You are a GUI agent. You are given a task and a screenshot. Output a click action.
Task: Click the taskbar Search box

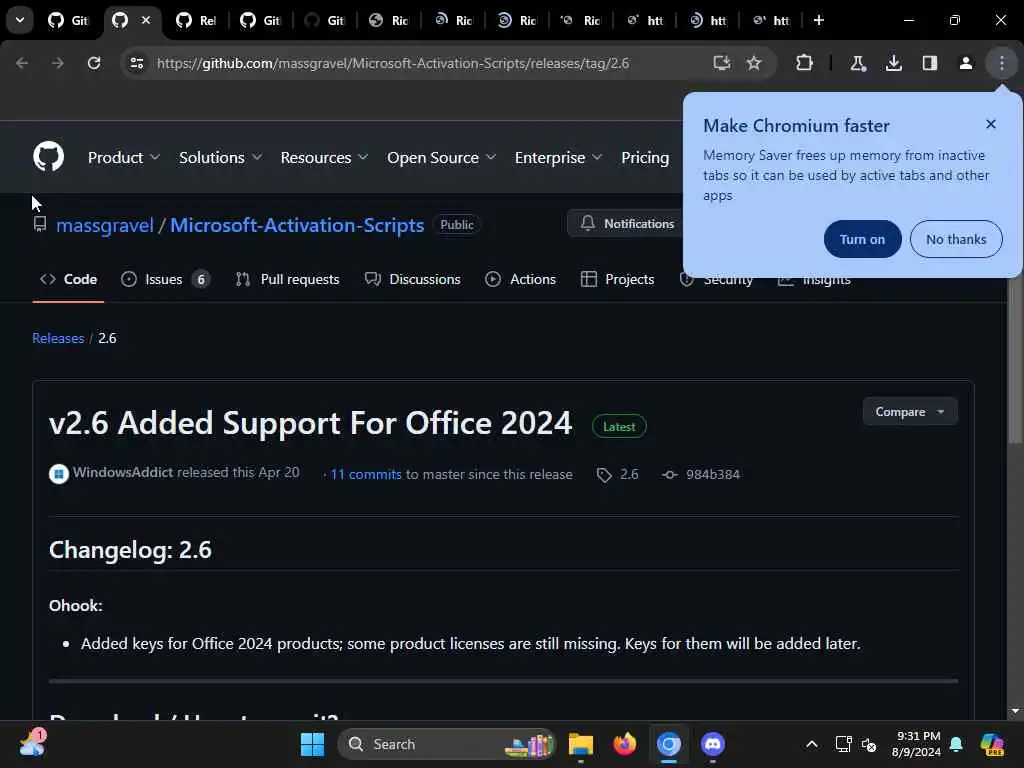click(x=447, y=744)
